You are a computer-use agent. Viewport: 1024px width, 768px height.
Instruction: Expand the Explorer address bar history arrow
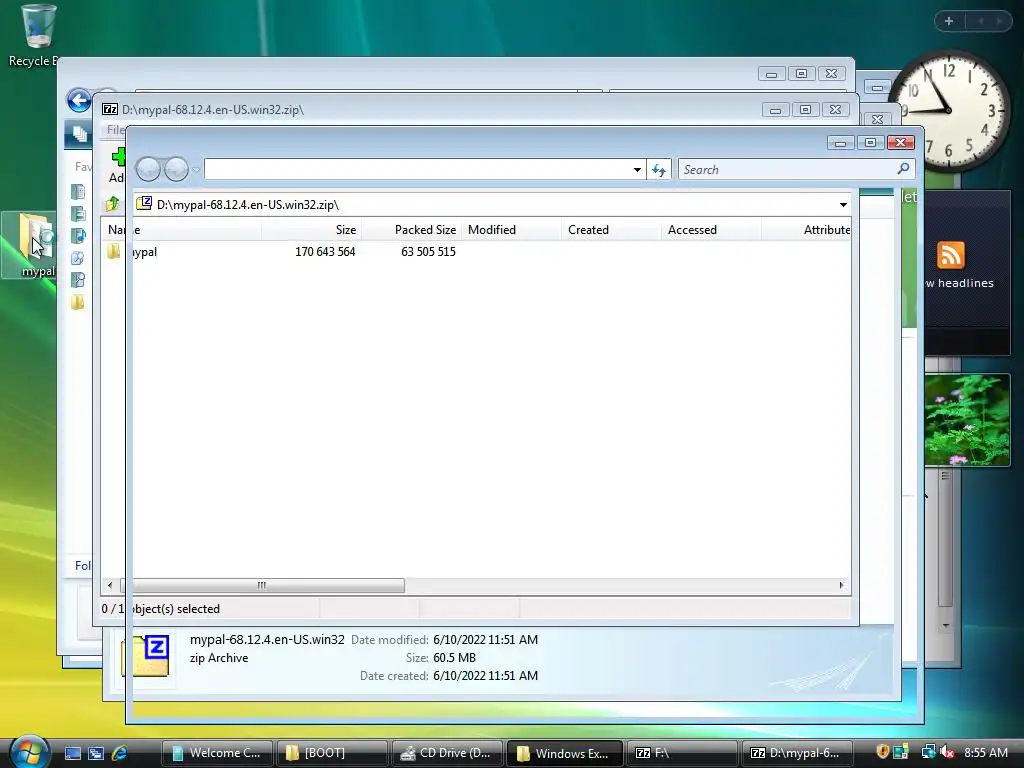(x=637, y=170)
